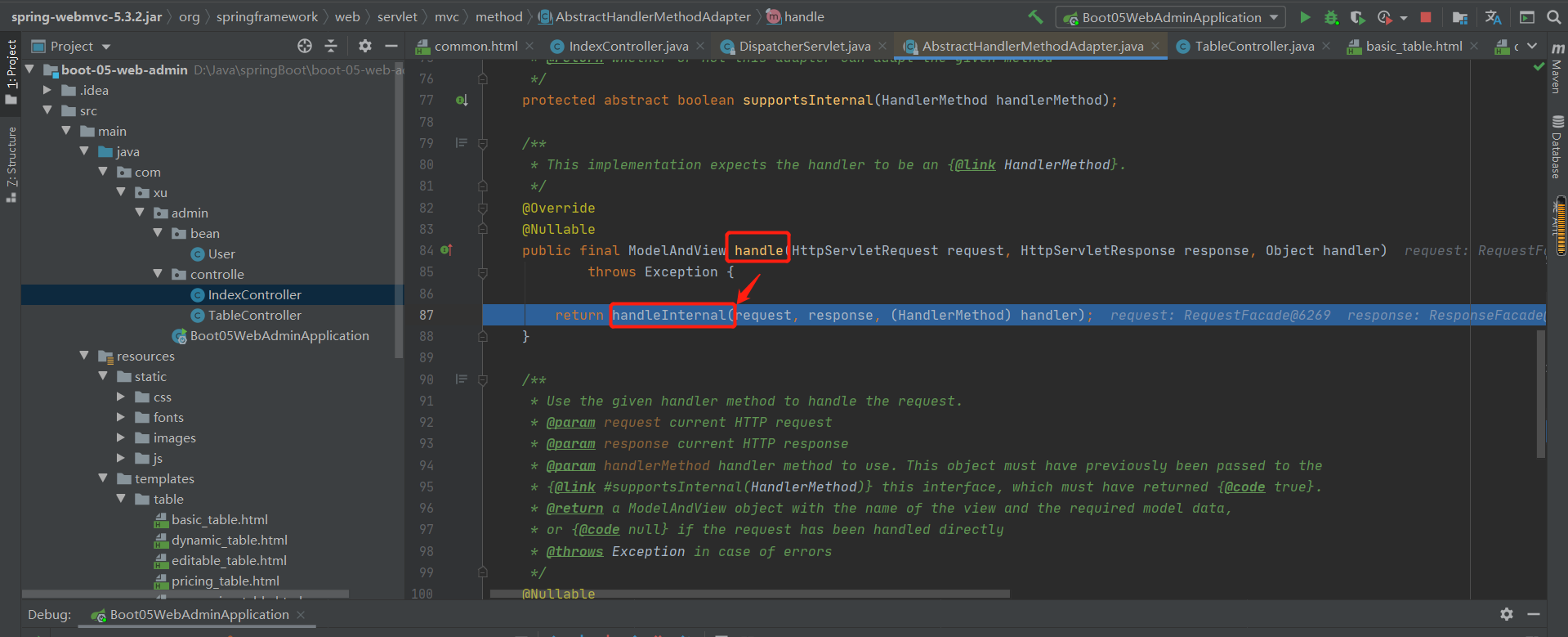The image size is (1568, 637).
Task: Toggle rendered doc icon at line 79
Action: pyautogui.click(x=462, y=143)
